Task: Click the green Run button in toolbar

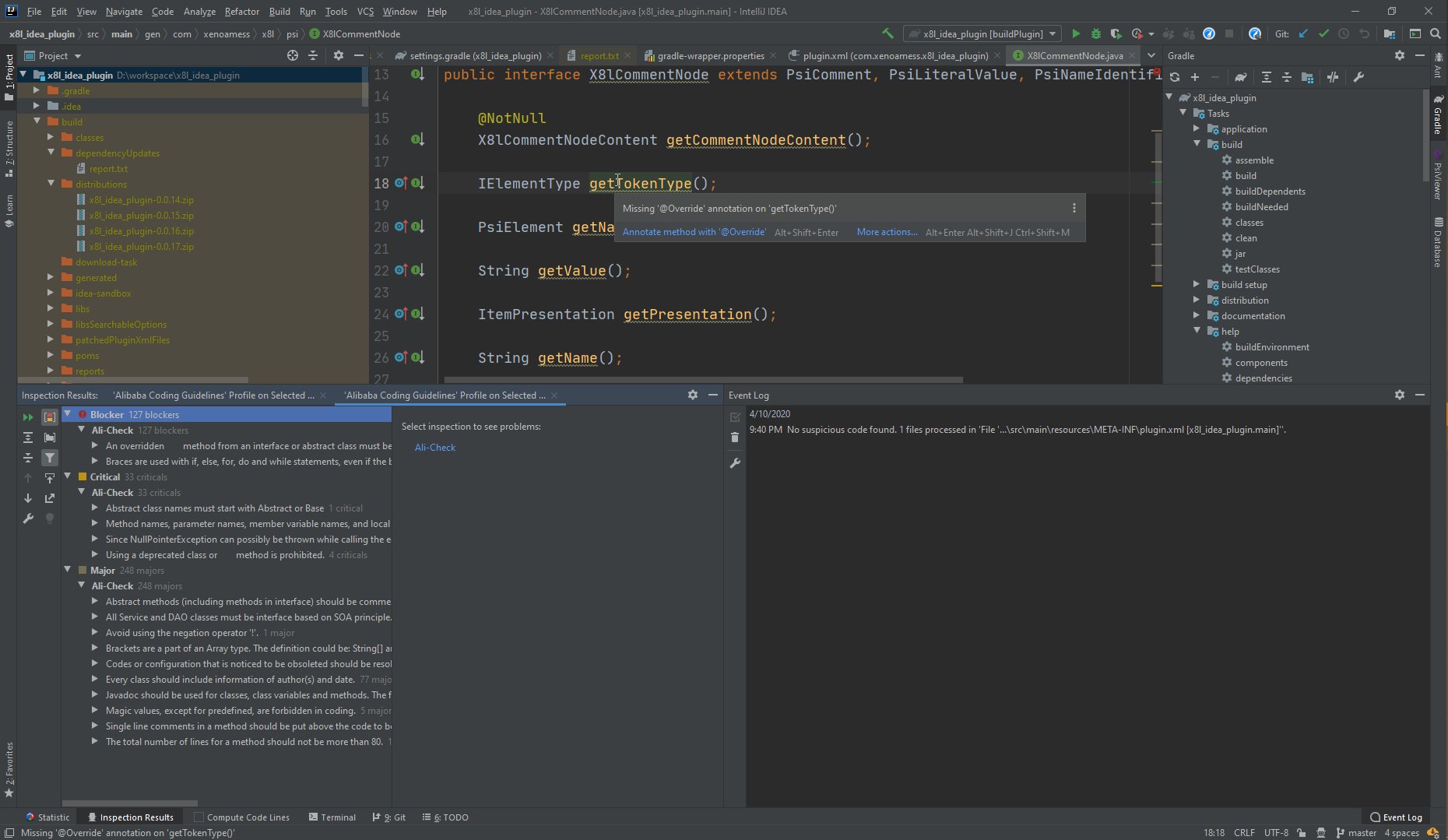Action: (1076, 33)
